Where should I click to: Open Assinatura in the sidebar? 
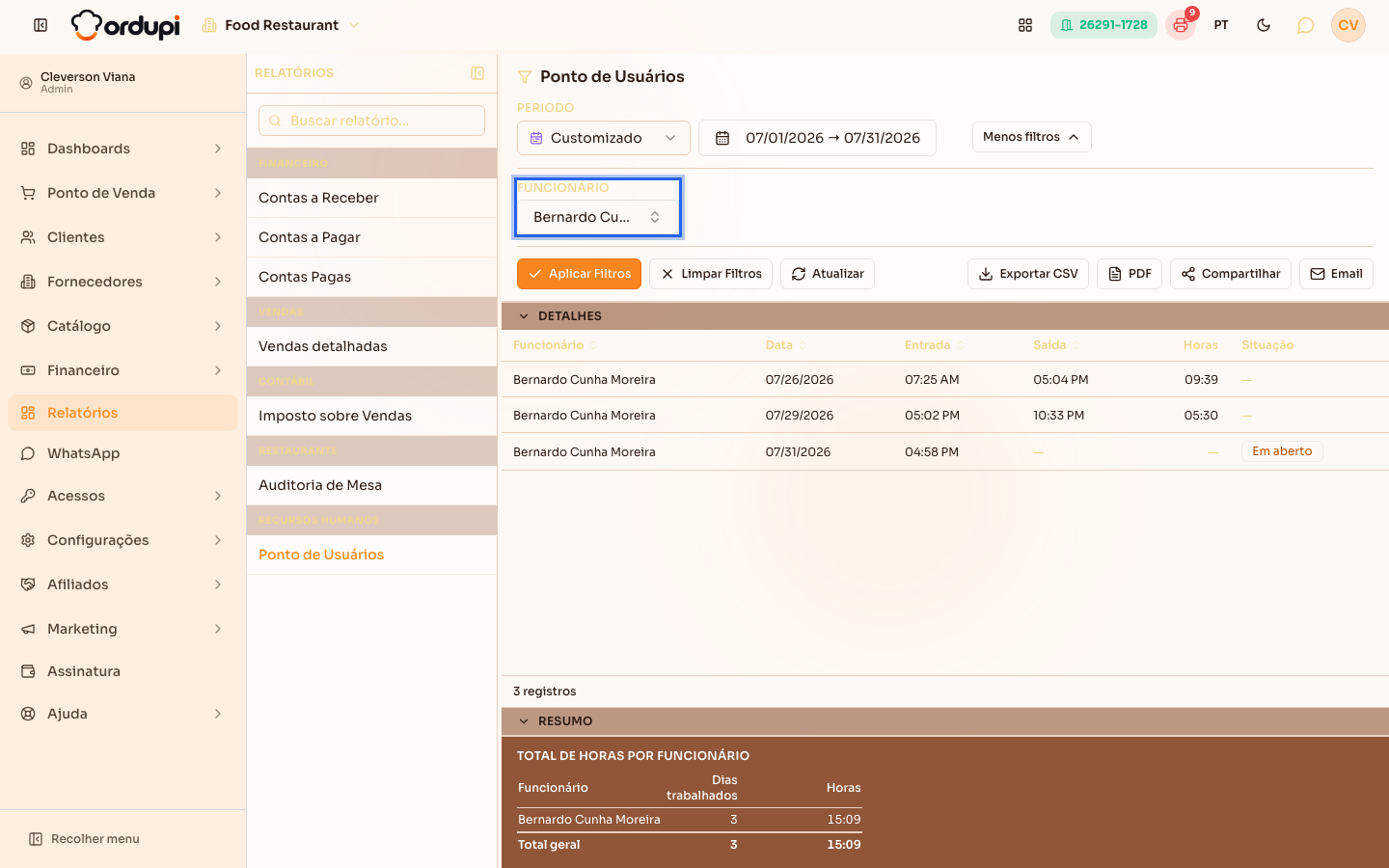(x=123, y=671)
